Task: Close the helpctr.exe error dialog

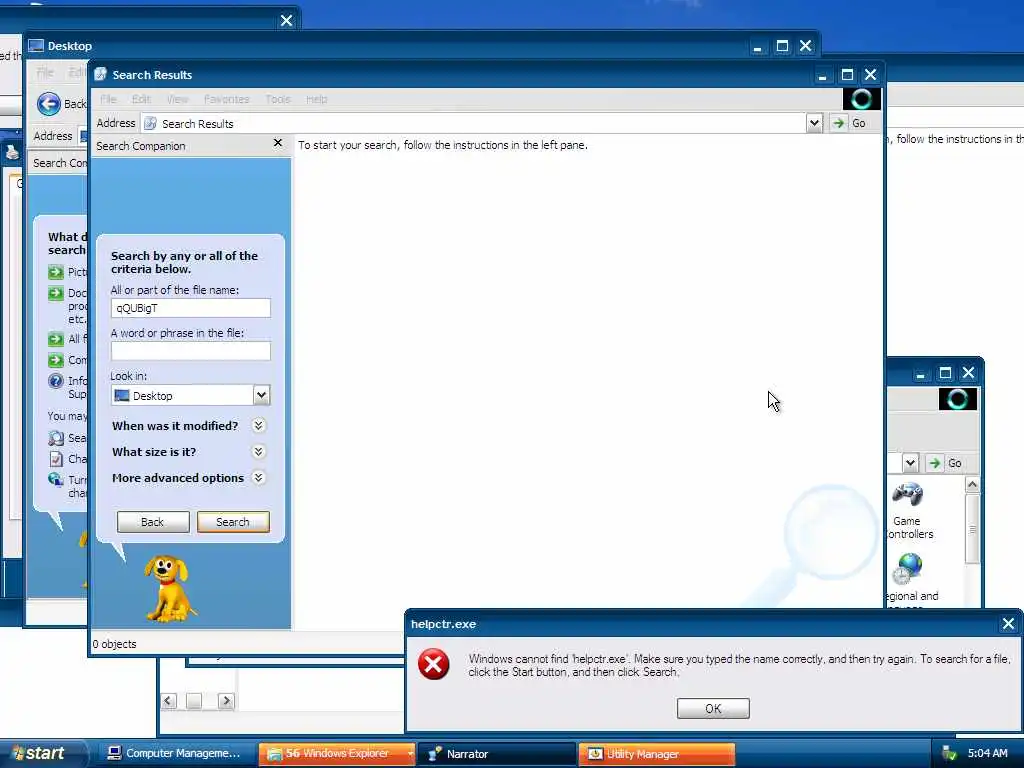Action: click(x=1008, y=624)
